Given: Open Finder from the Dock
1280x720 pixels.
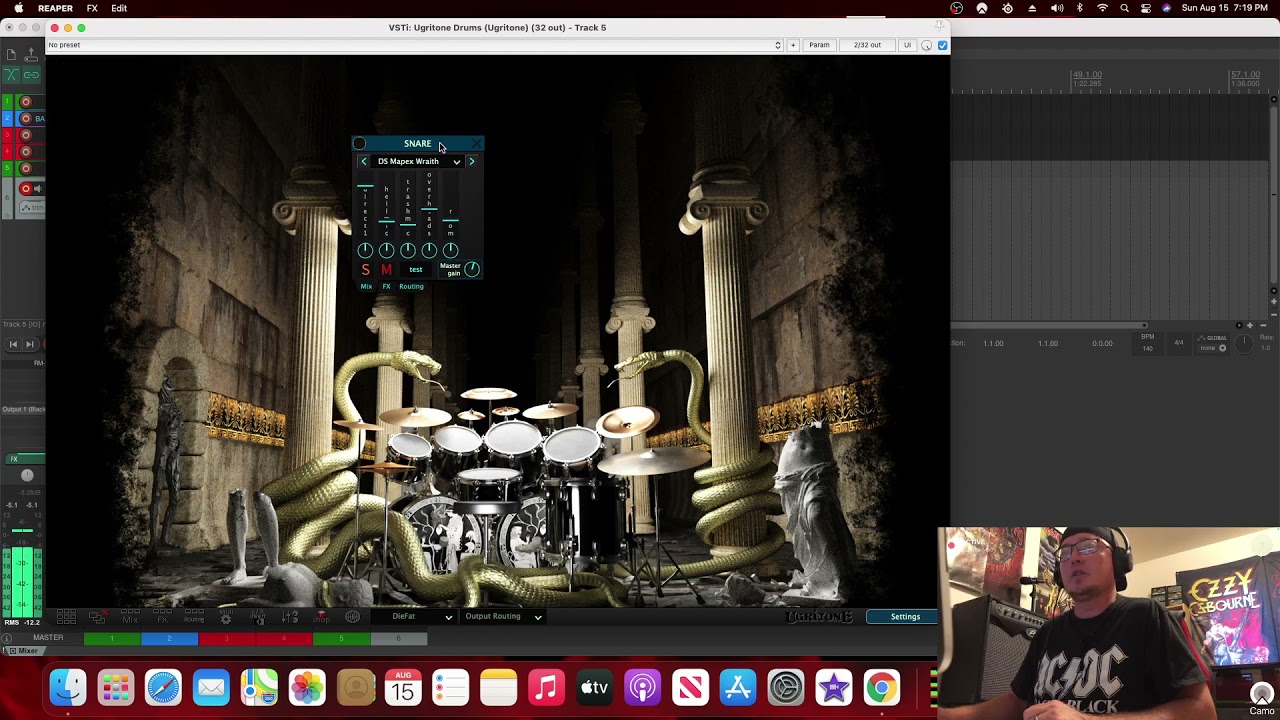Looking at the screenshot, I should pyautogui.click(x=68, y=688).
